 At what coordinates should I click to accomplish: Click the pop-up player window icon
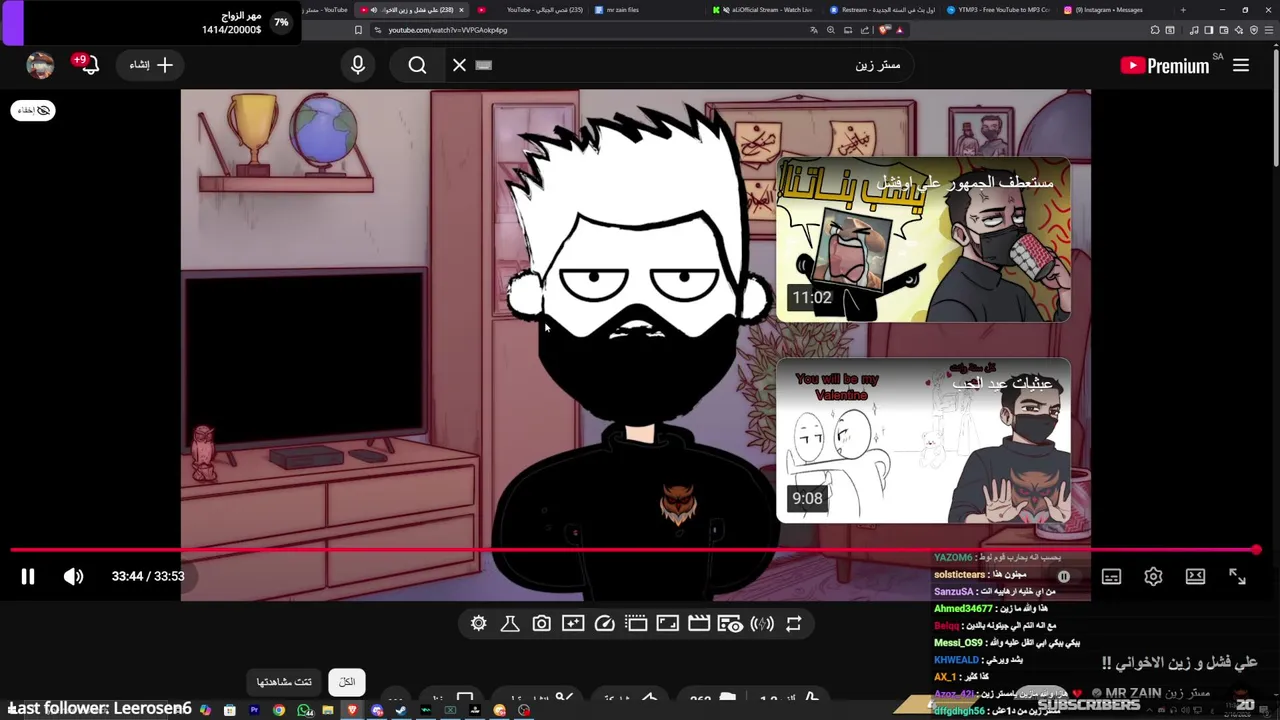(x=636, y=623)
